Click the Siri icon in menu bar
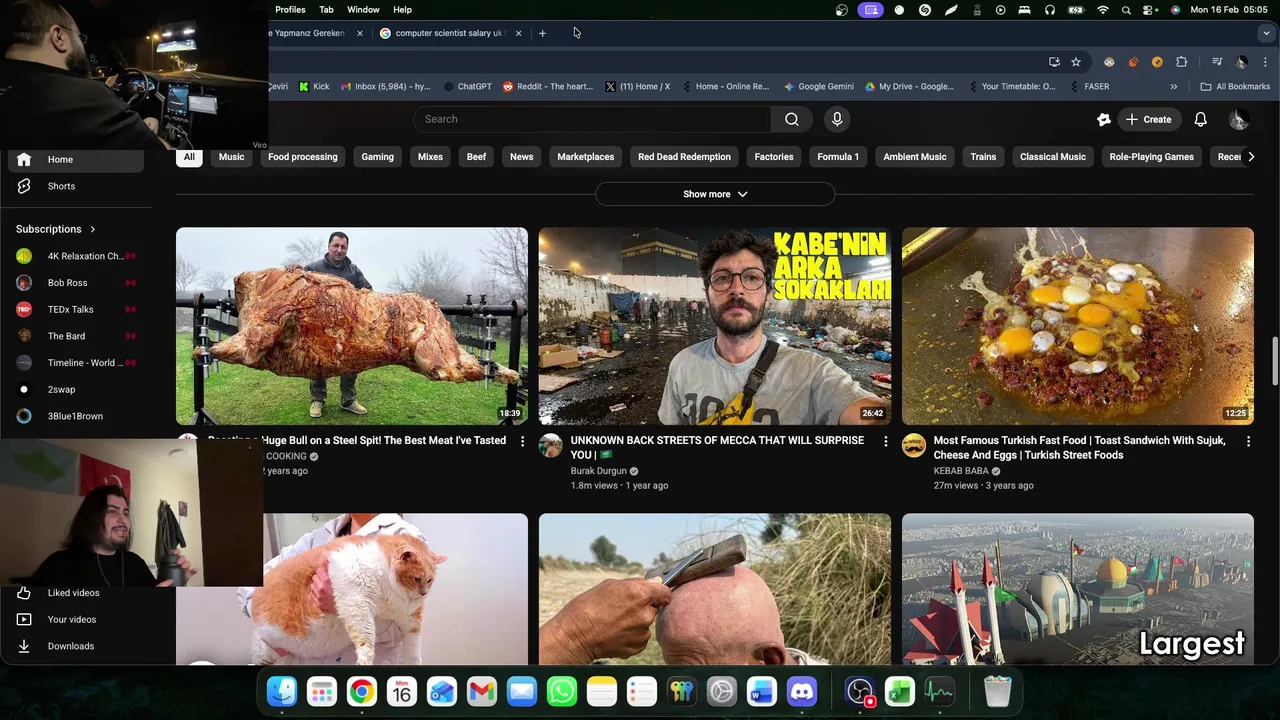1280x720 pixels. 1175,10
